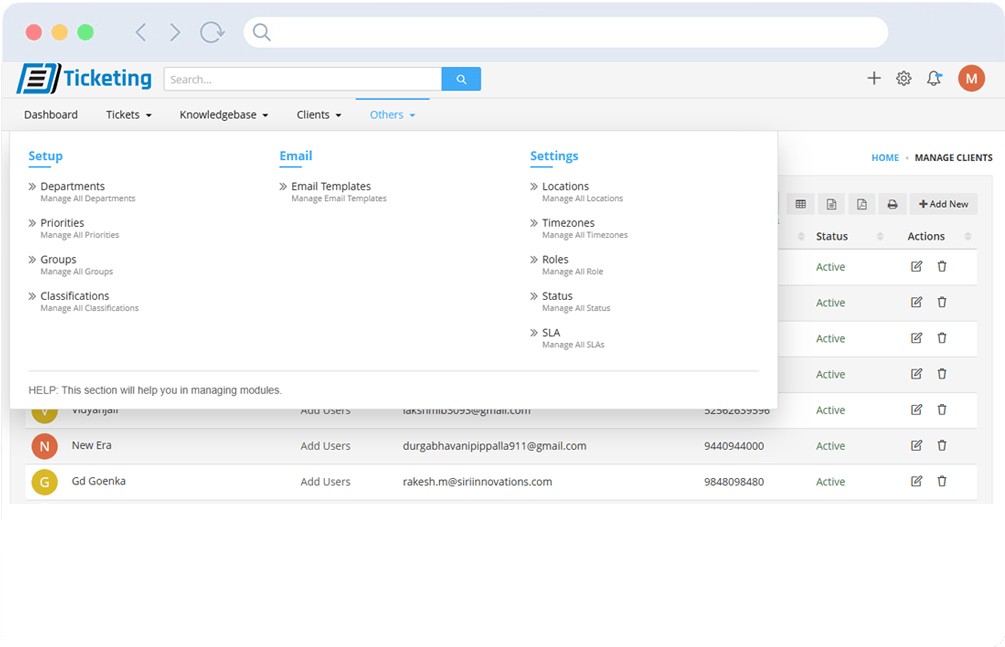This screenshot has width=1005, height=647.
Task: Edit the Gd Goenka client row
Action: [916, 481]
